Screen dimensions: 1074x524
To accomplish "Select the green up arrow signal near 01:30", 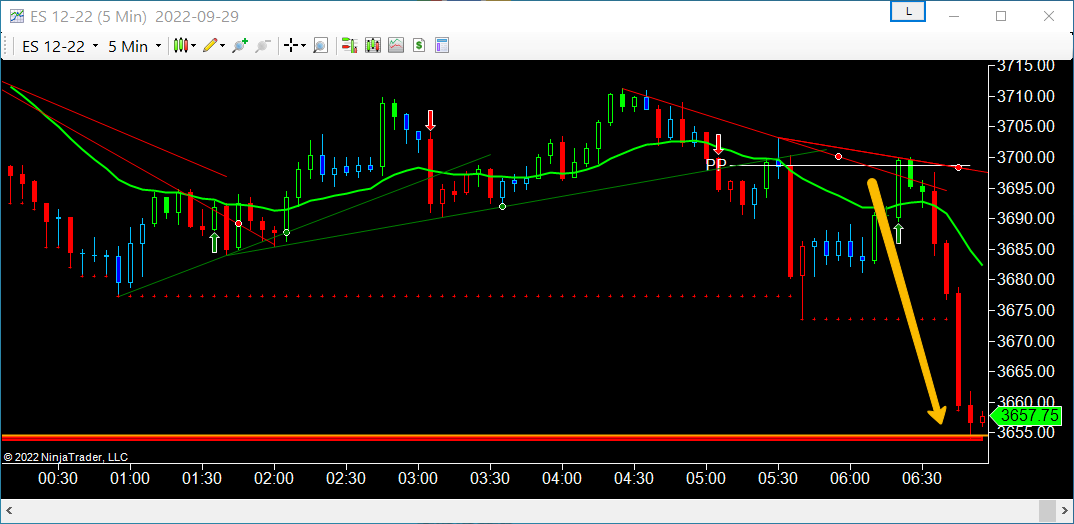I will [x=214, y=242].
